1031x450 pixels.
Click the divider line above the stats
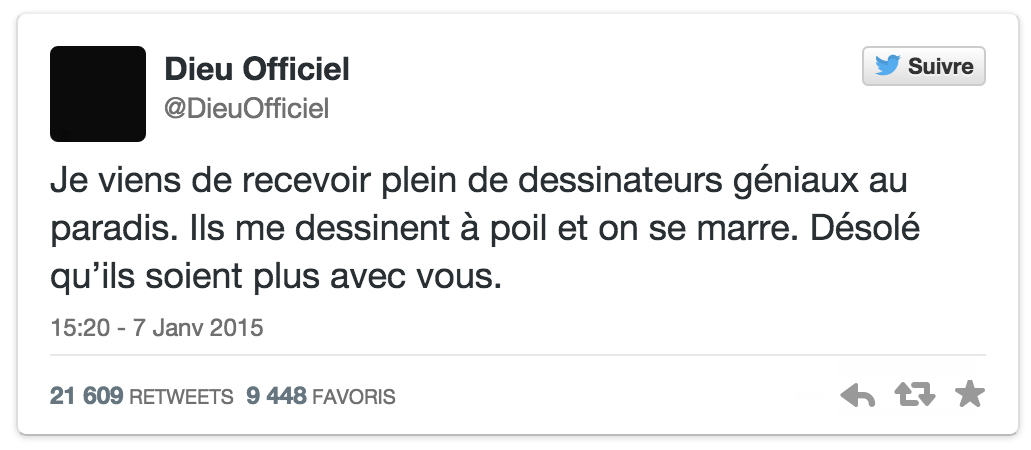pos(518,355)
